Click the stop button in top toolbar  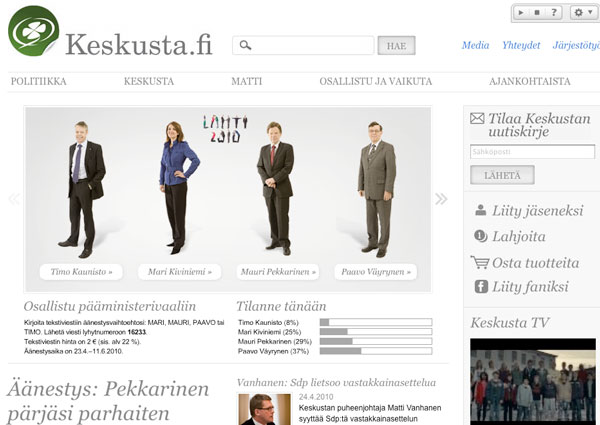click(537, 12)
